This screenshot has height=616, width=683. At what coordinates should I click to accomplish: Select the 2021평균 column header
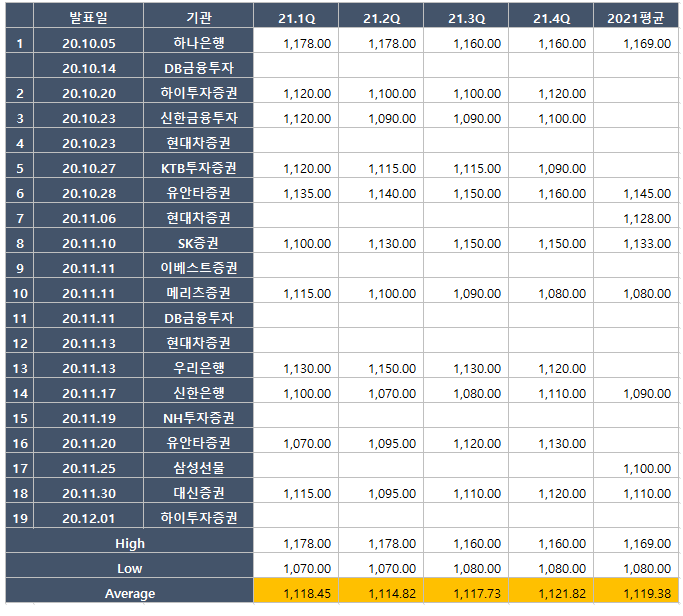coord(636,17)
